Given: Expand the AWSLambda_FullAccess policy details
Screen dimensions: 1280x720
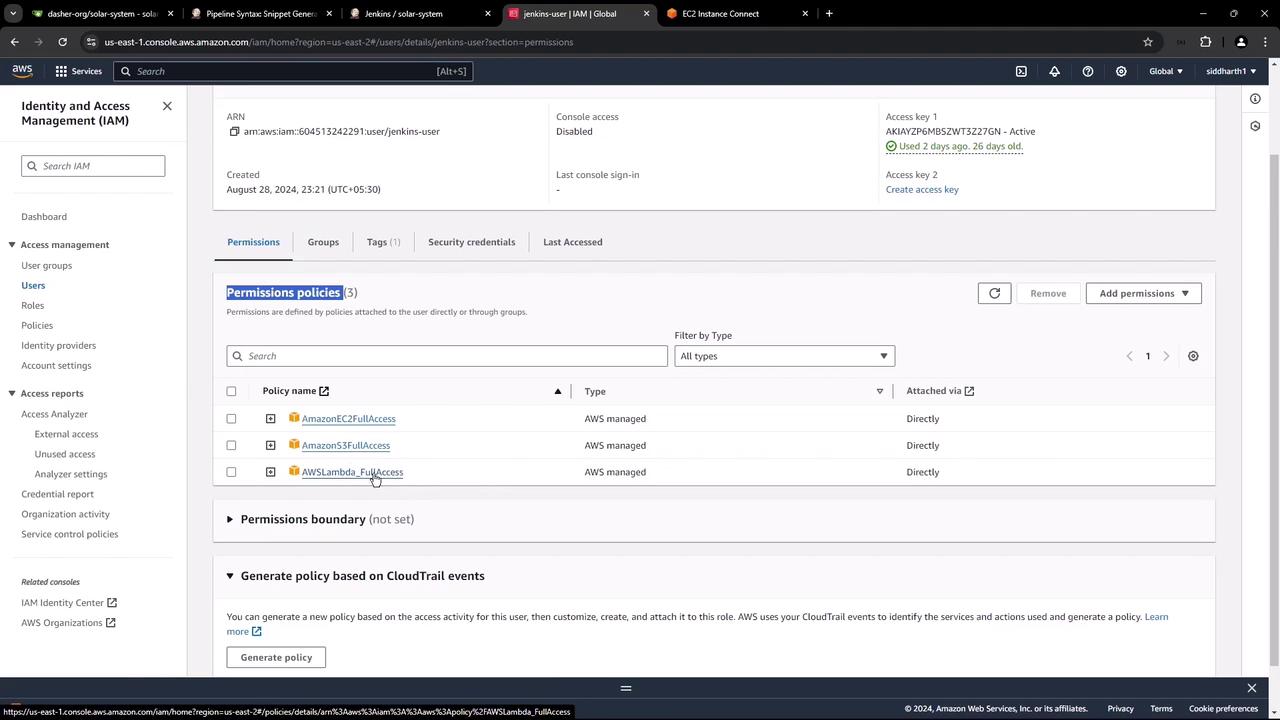Looking at the screenshot, I should [270, 472].
